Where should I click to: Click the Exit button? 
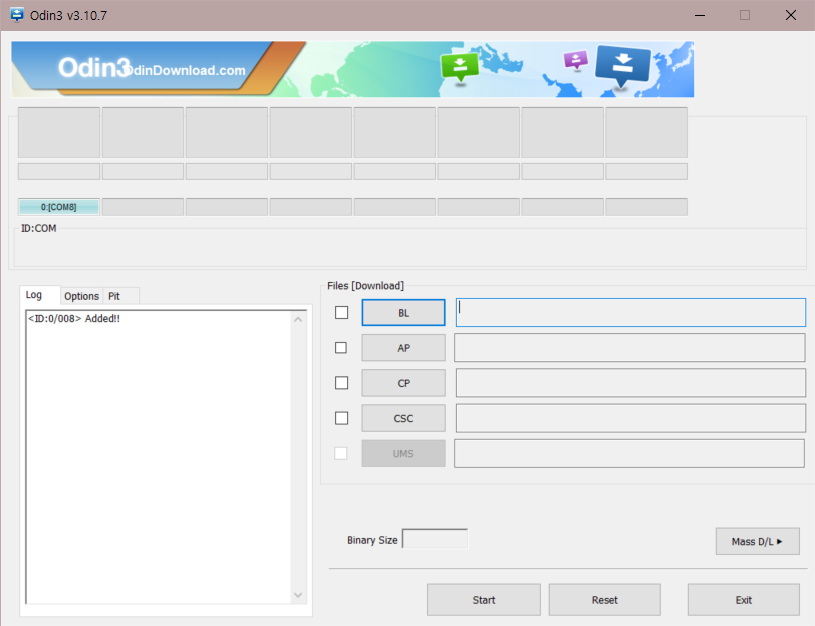click(x=744, y=600)
